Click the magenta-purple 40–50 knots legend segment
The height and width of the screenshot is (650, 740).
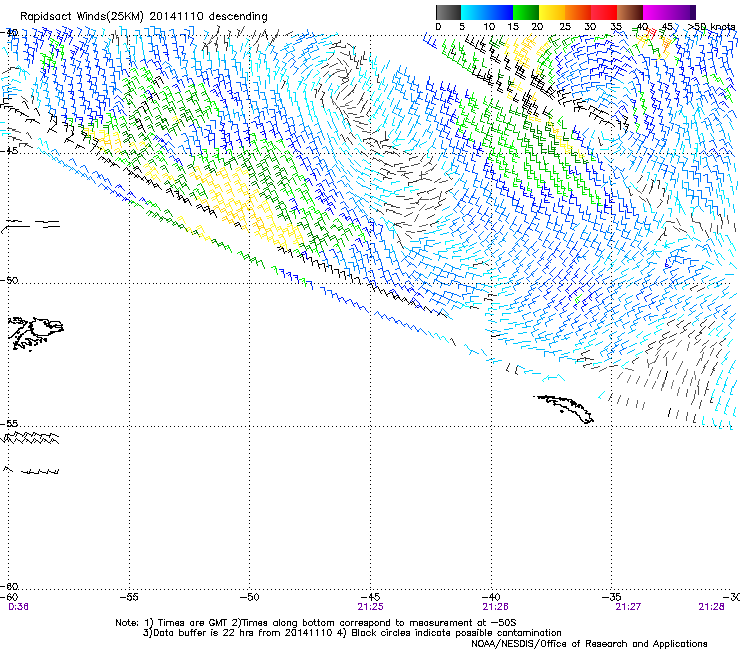pos(669,12)
